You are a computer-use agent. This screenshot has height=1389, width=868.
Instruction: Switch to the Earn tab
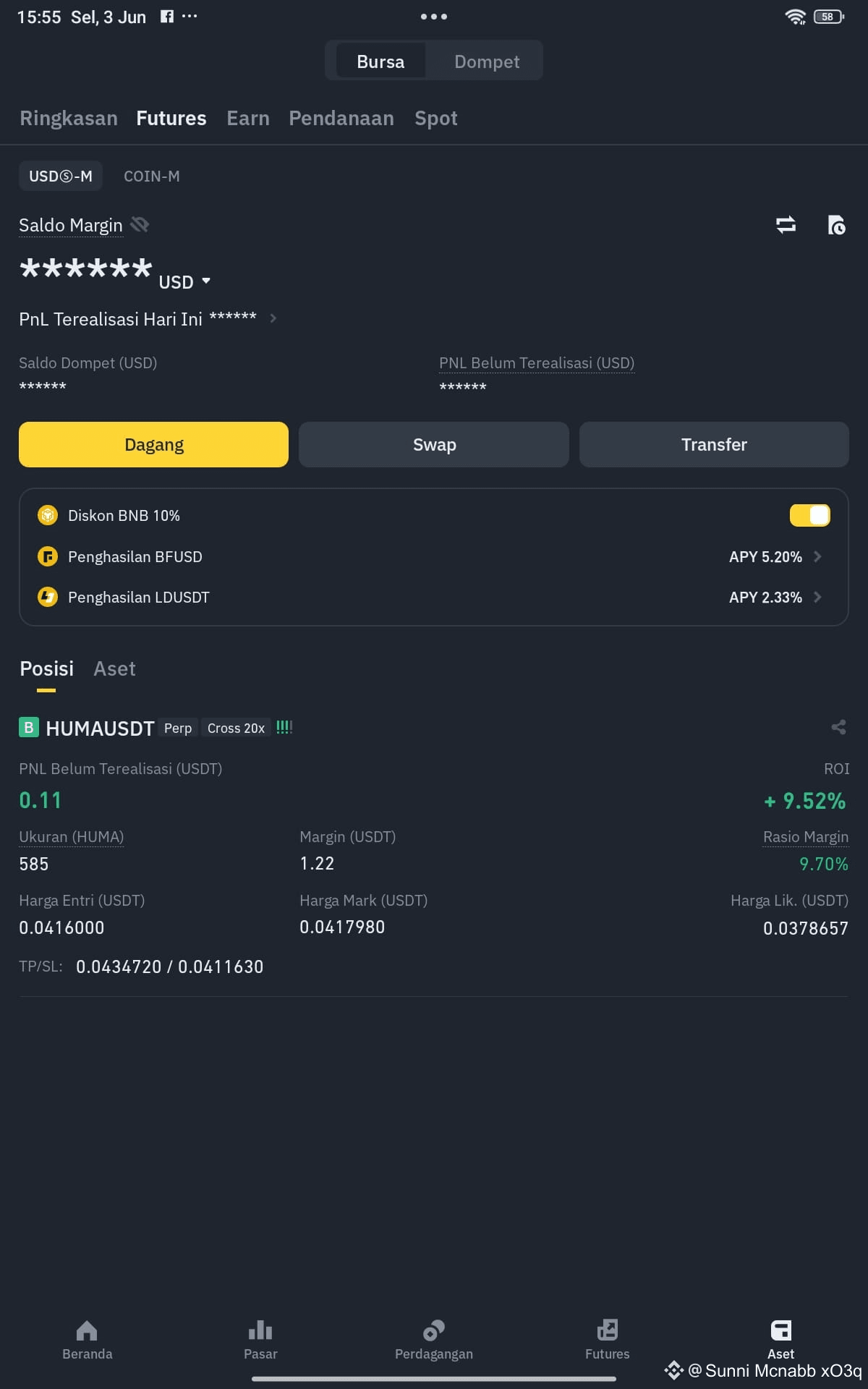pyautogui.click(x=248, y=118)
